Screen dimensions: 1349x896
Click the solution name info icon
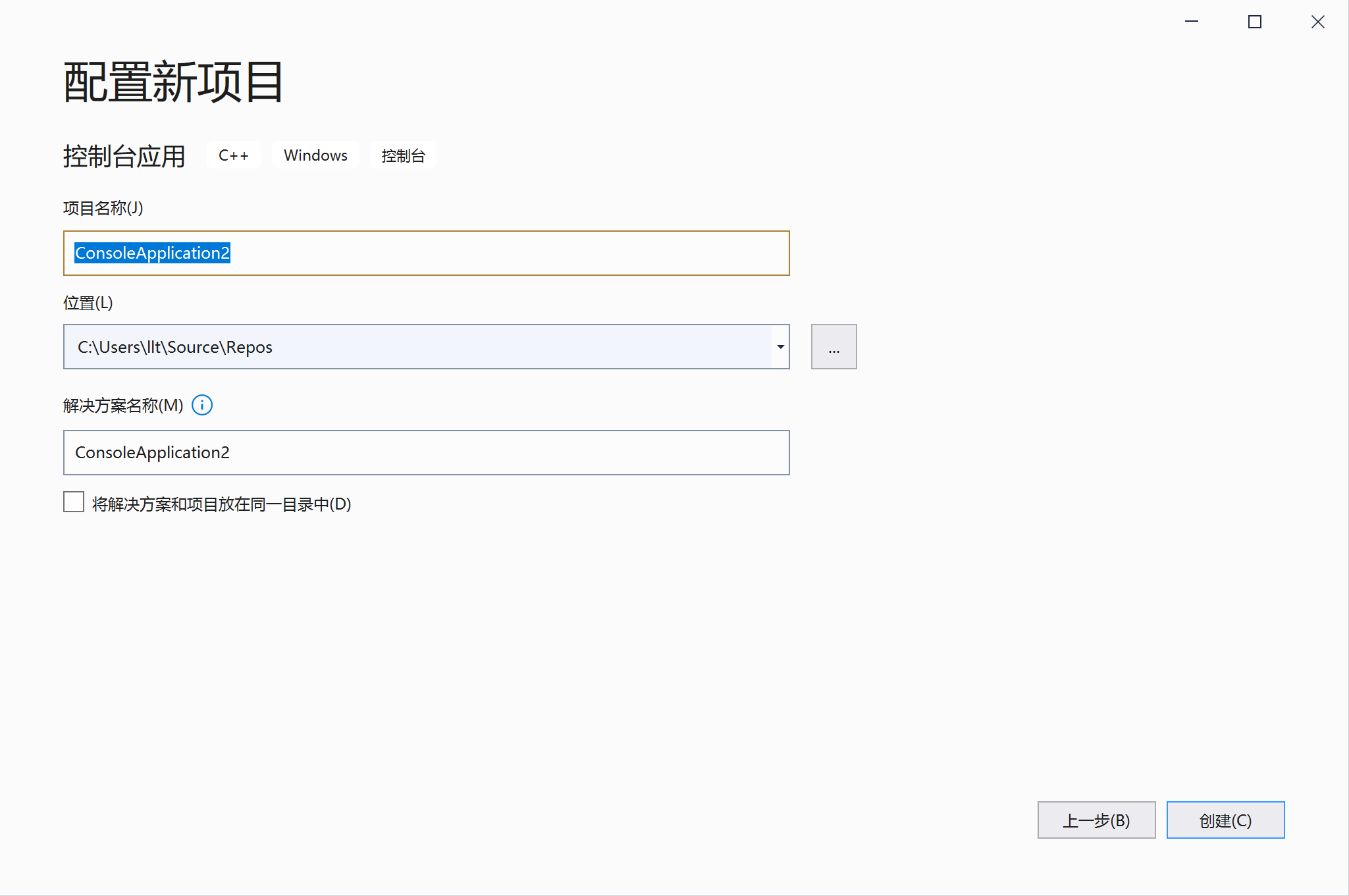click(x=202, y=405)
